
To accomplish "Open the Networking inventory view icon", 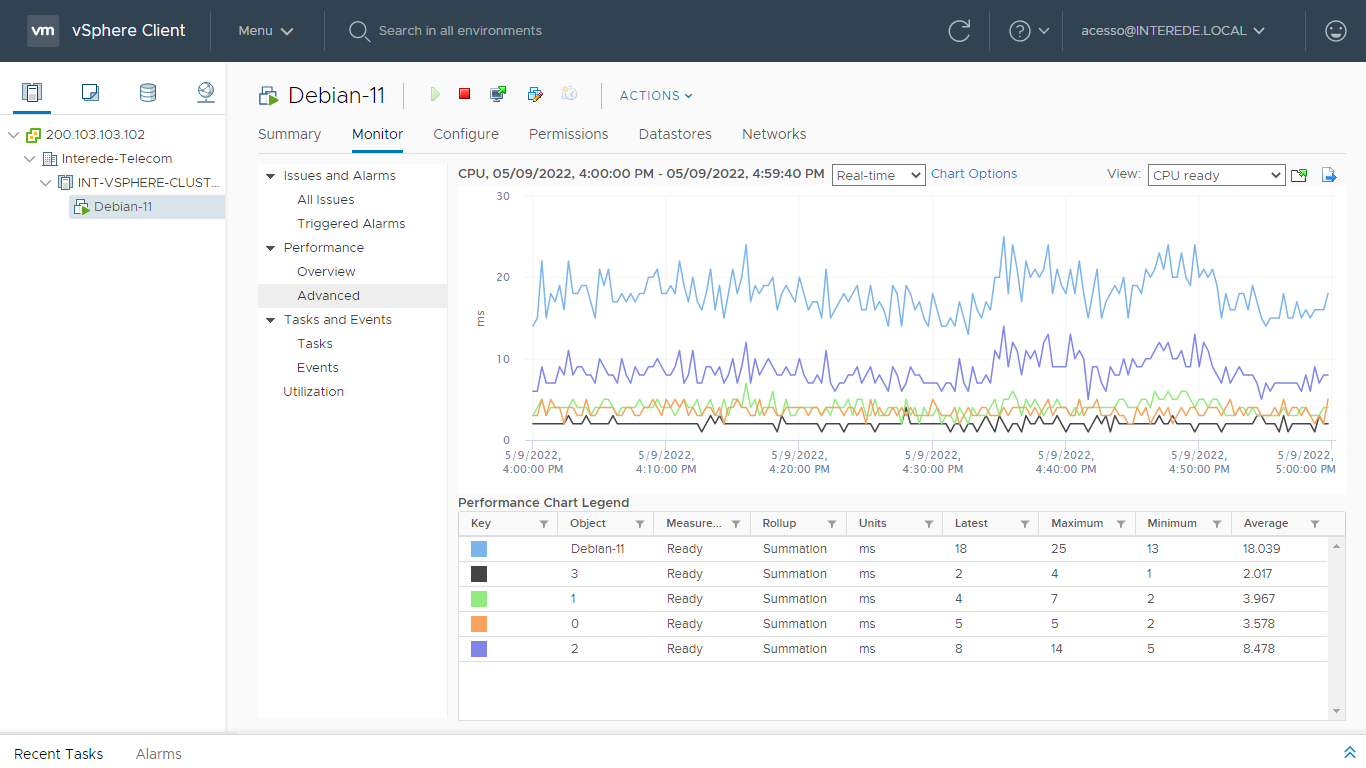I will [x=206, y=93].
